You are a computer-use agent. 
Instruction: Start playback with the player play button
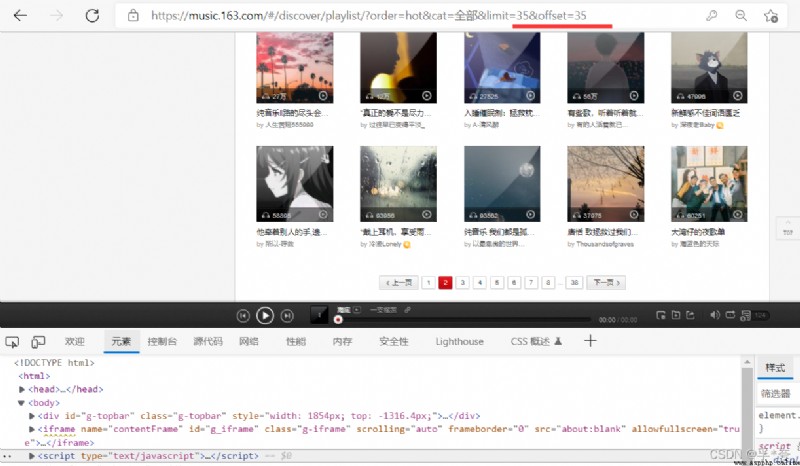click(x=265, y=316)
